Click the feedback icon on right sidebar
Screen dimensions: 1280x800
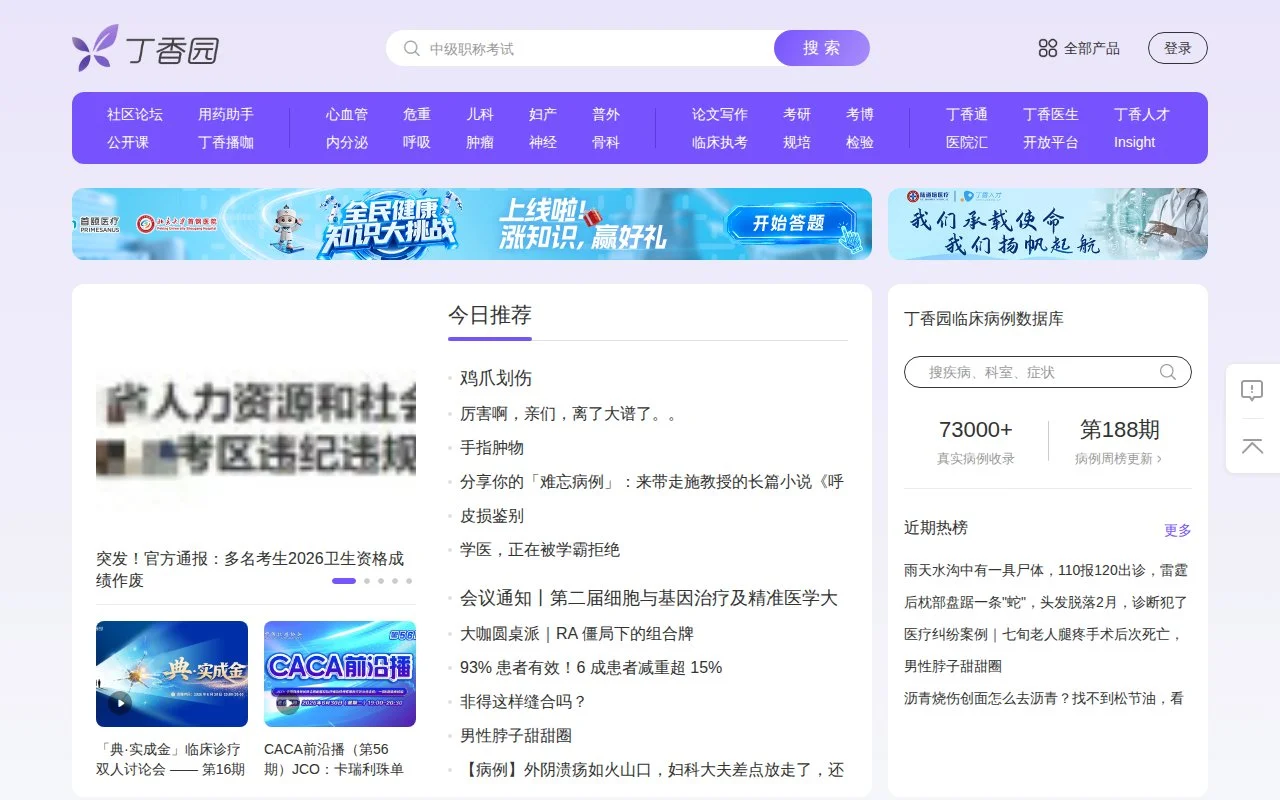pos(1252,390)
